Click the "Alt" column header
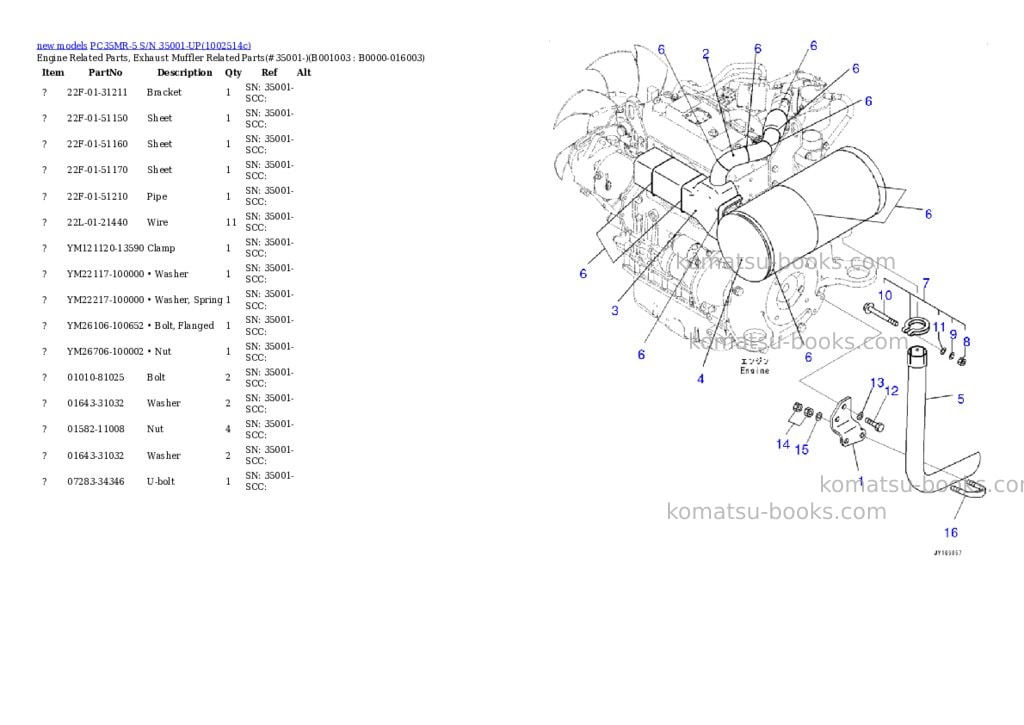 tap(304, 72)
